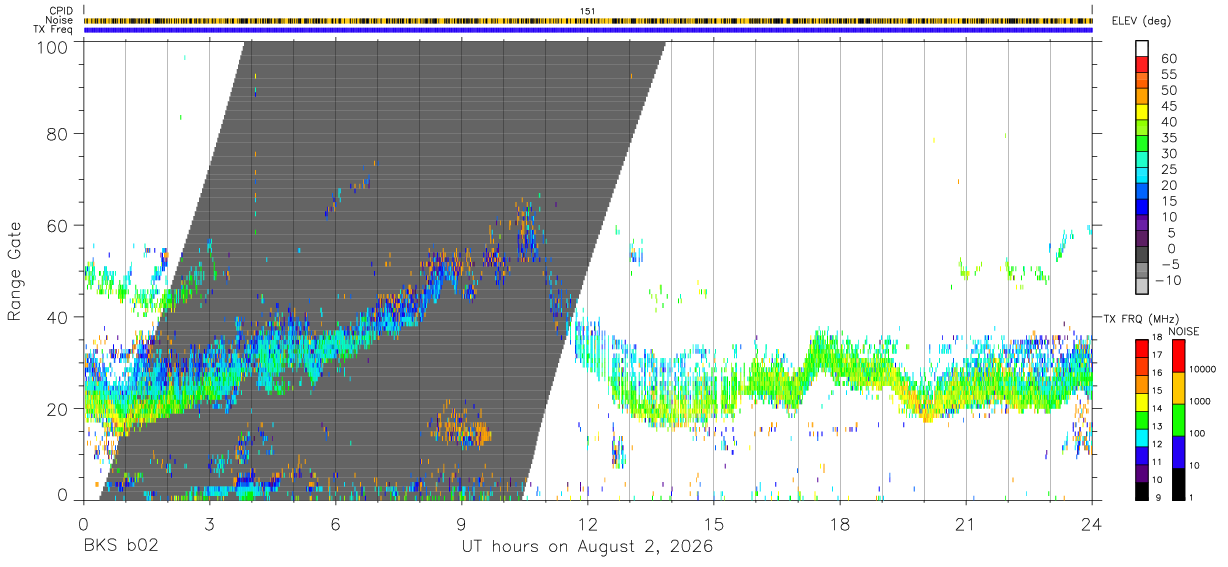The height and width of the screenshot is (567, 1228).
Task: Click the BKS b02 radar label
Action: click(120, 547)
